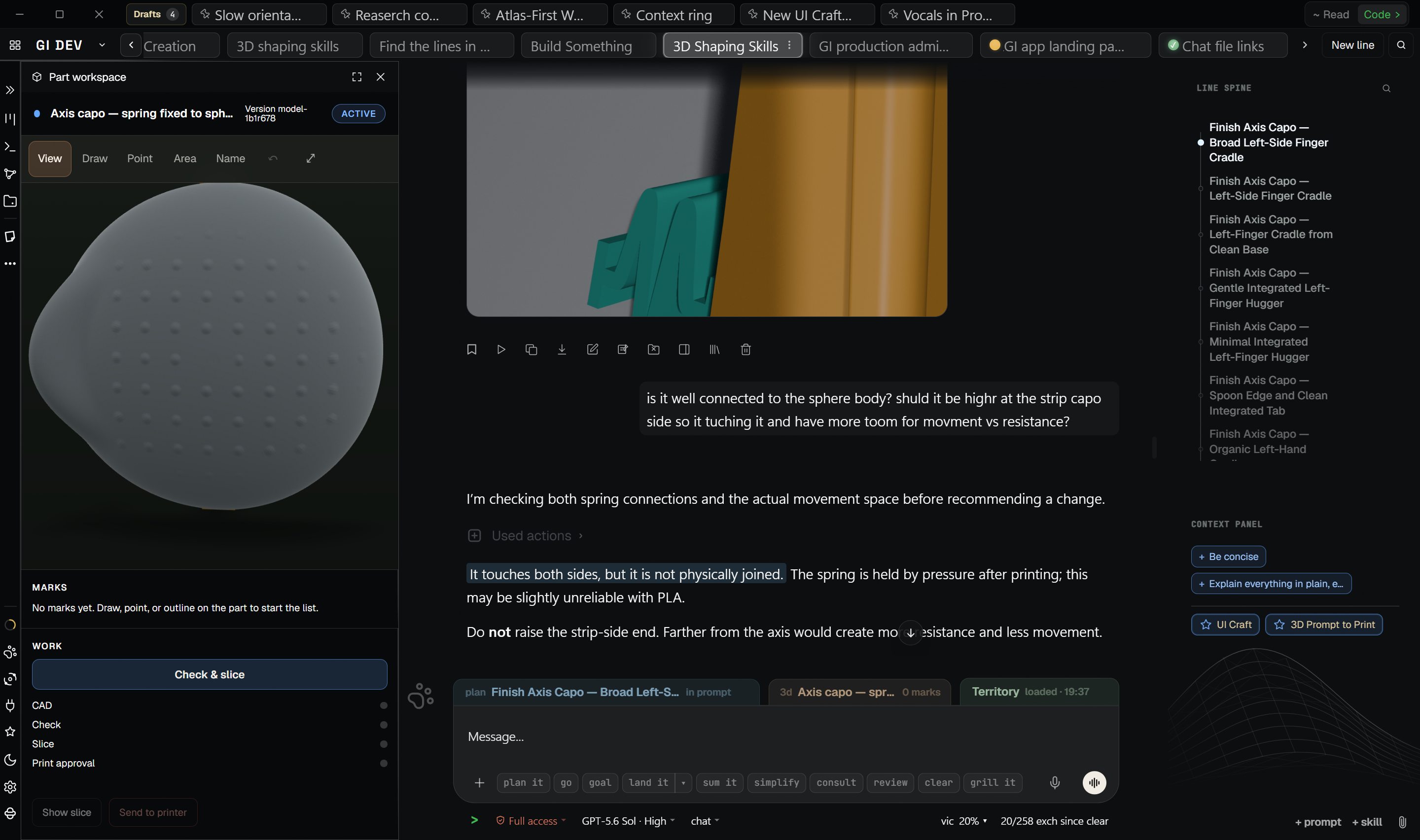Switch to Read mode at top right

1331,15
